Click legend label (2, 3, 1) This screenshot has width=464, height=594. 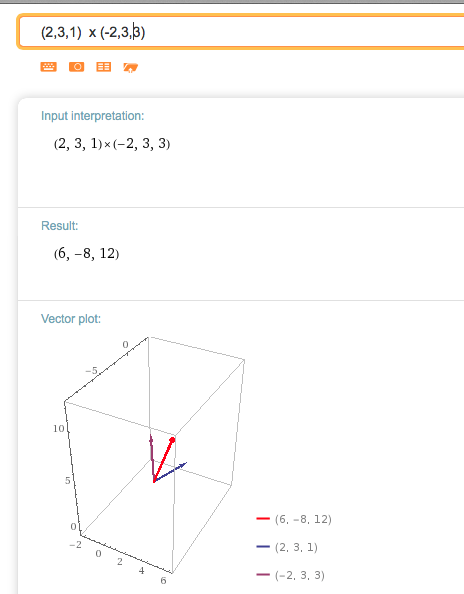click(x=296, y=547)
